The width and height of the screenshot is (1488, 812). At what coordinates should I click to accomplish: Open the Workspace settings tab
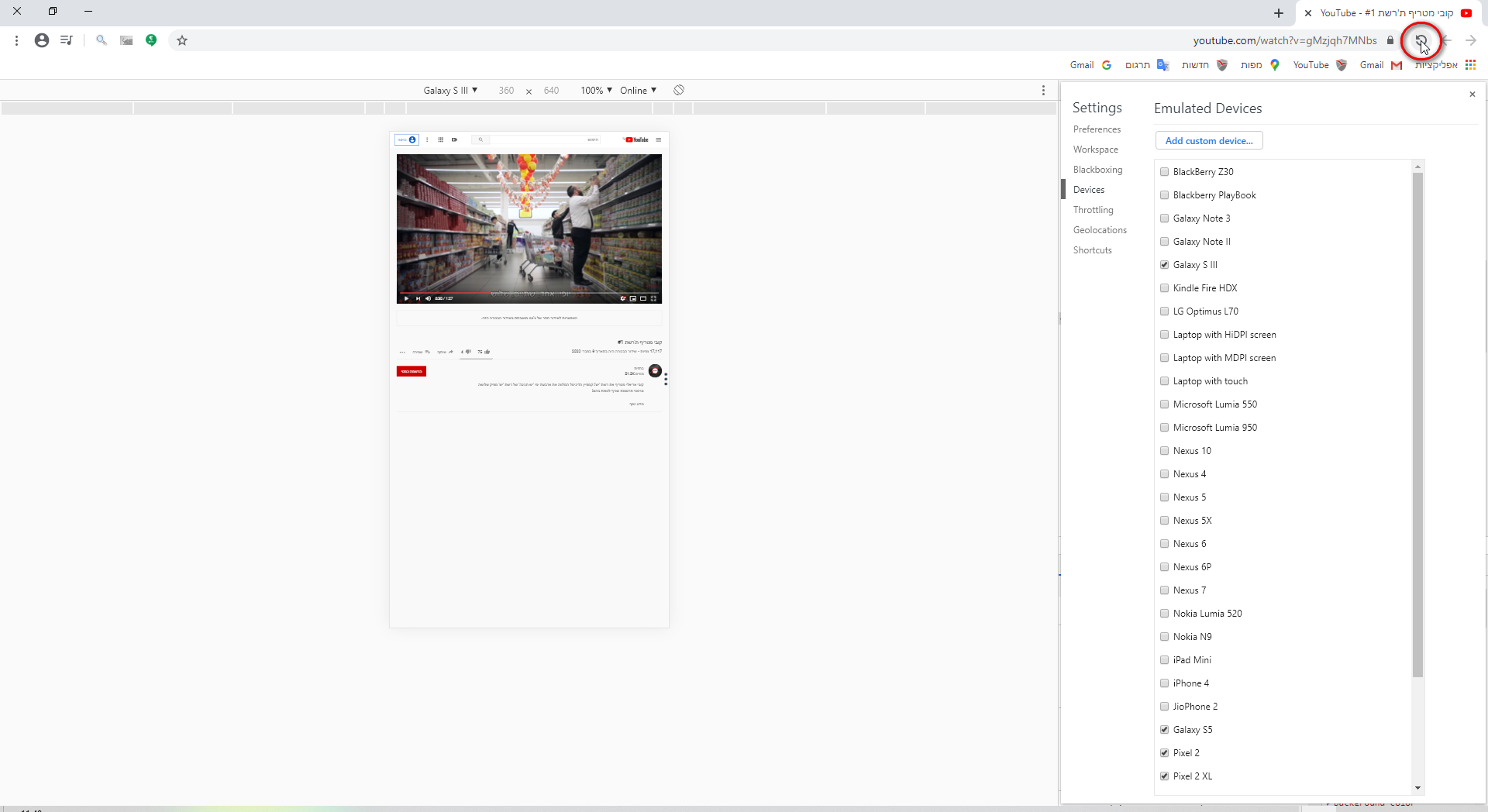1095,150
